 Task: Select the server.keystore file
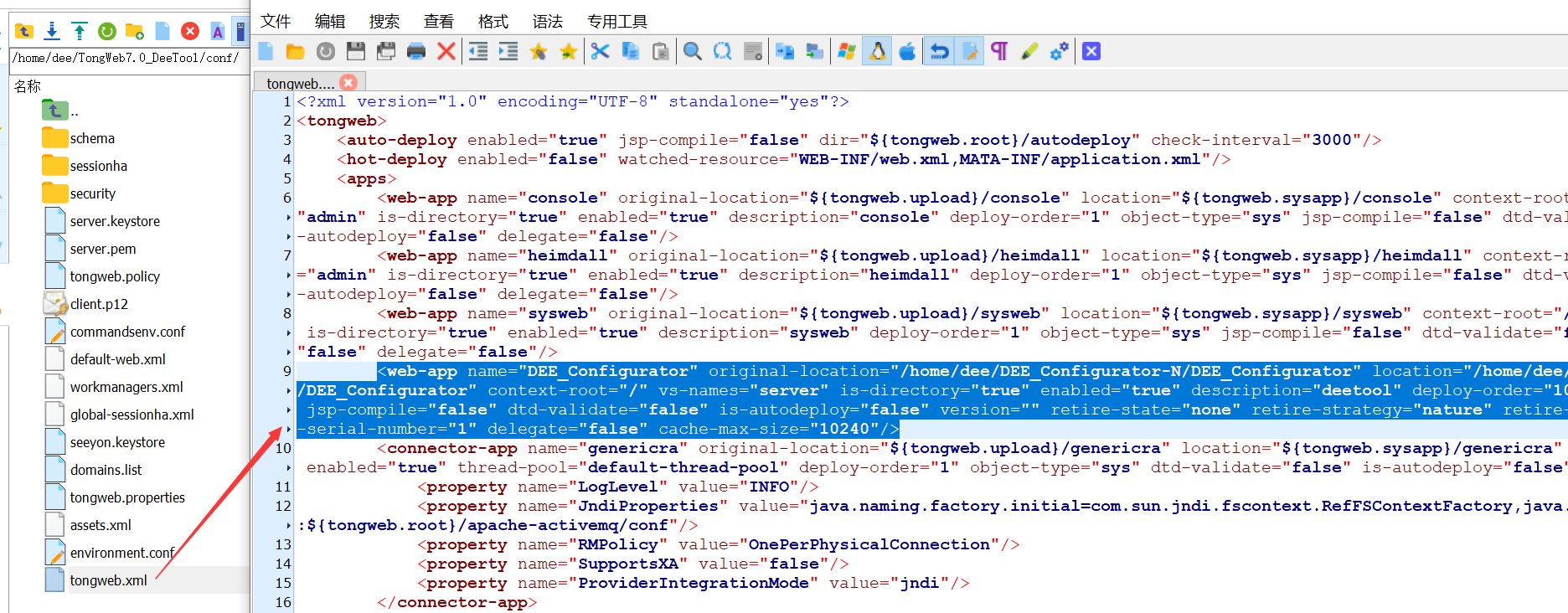pyautogui.click(x=102, y=221)
